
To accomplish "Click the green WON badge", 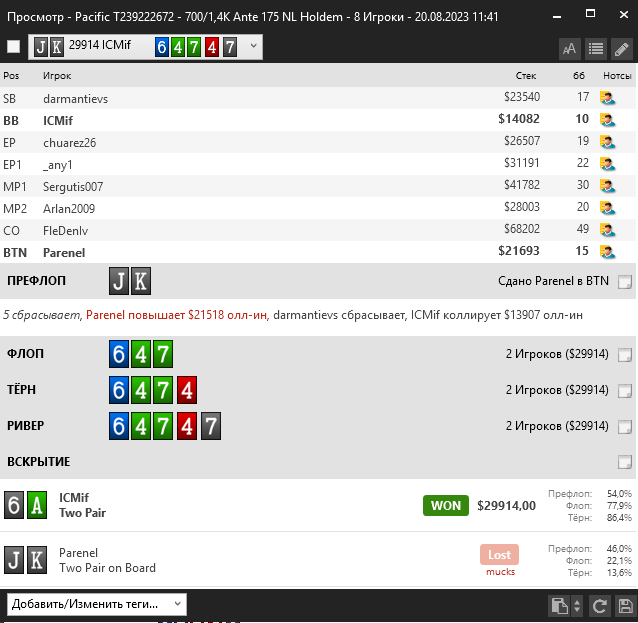I will point(446,505).
